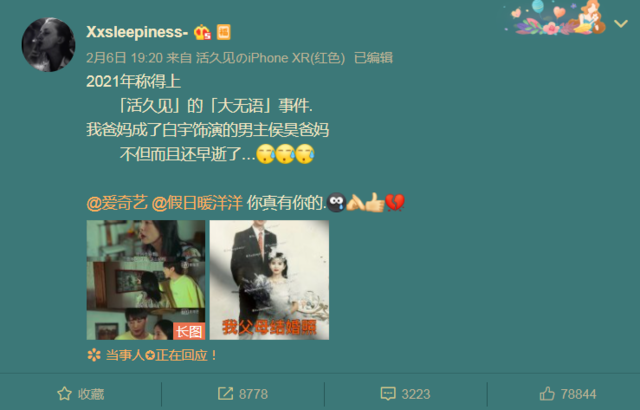Click the Xxsleepiness- profile avatar
This screenshot has height=410, width=640.
[48, 44]
